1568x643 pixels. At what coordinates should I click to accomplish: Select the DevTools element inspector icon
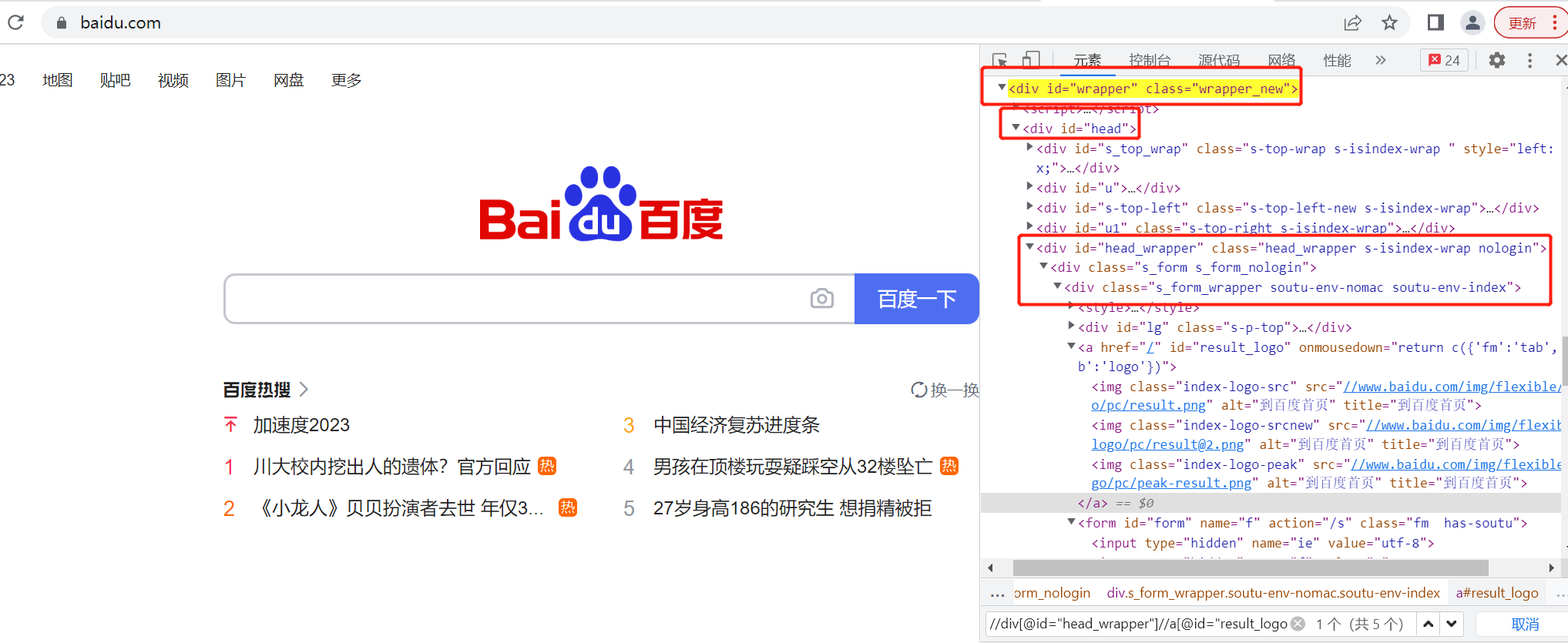point(1000,60)
